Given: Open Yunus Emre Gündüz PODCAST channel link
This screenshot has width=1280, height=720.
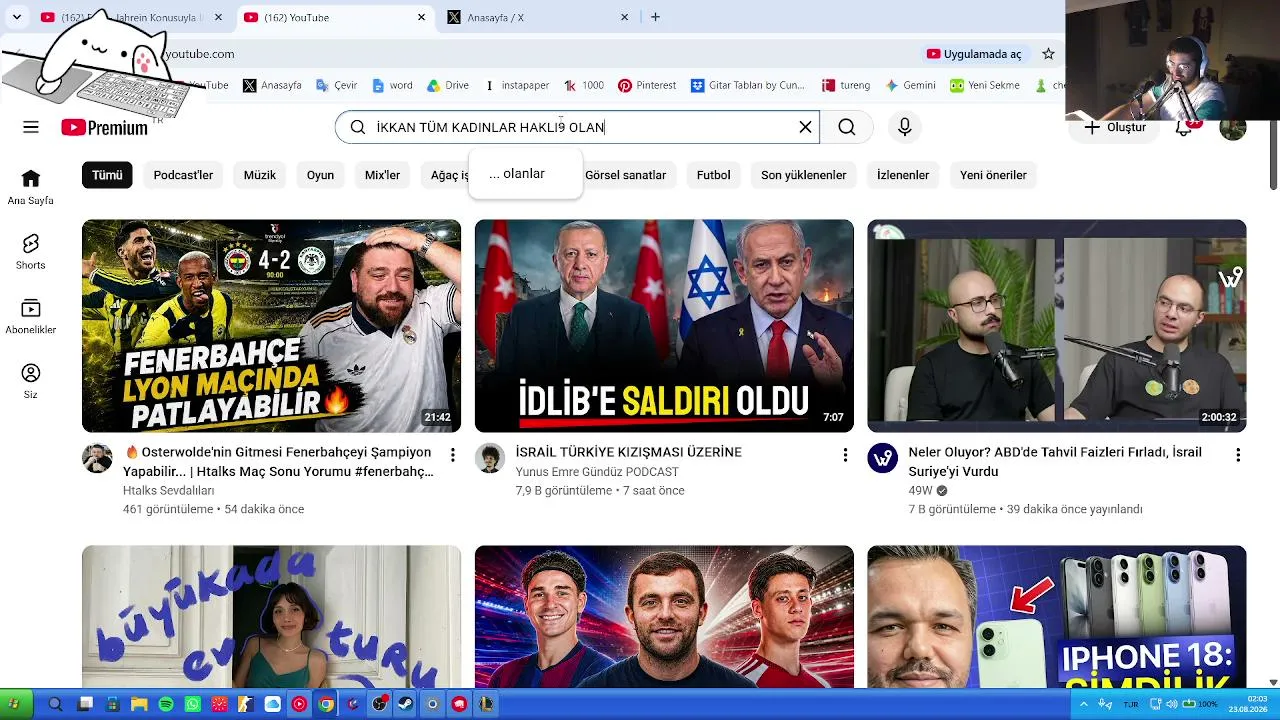Looking at the screenshot, I should click(x=597, y=472).
